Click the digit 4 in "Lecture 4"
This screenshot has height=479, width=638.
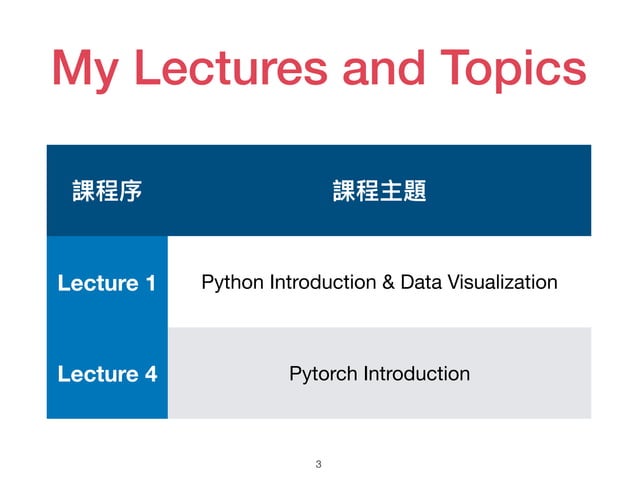[151, 374]
